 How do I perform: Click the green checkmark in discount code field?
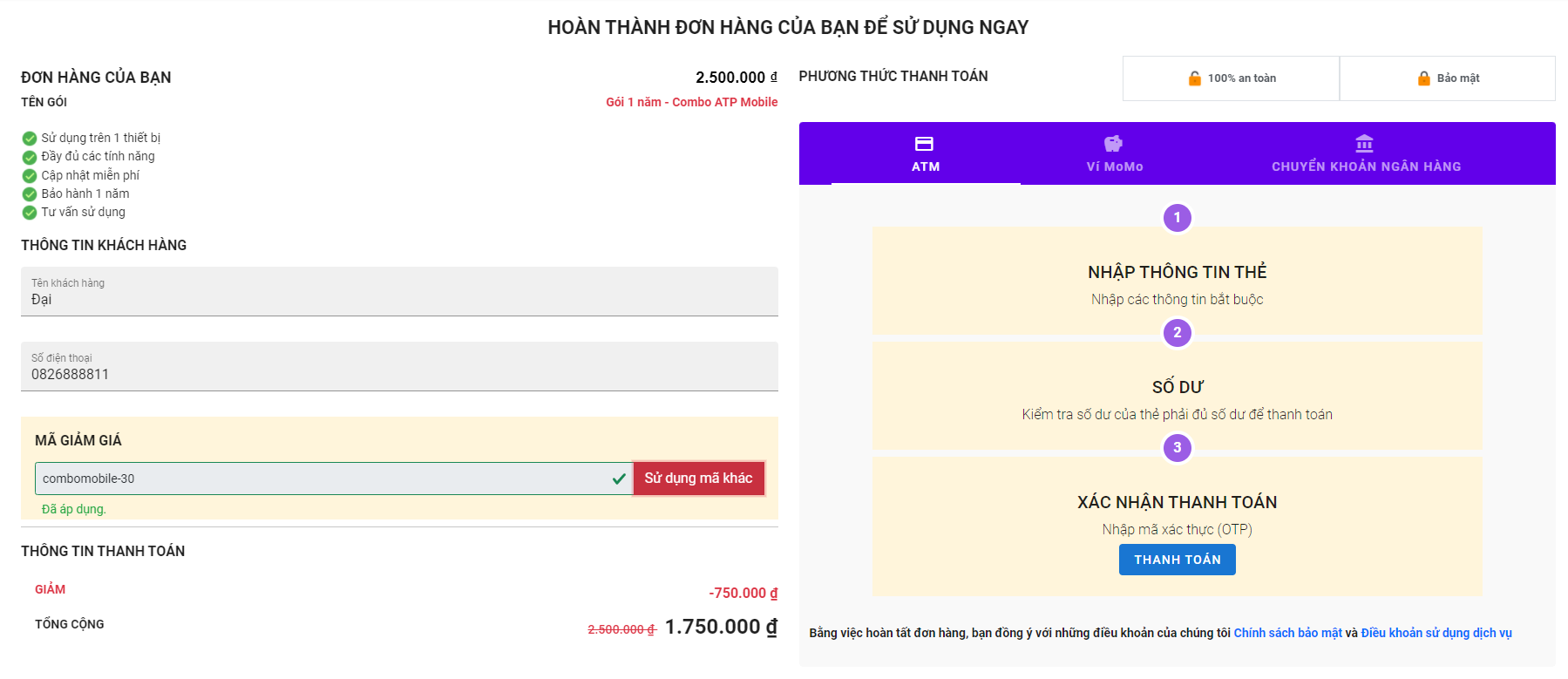pos(618,479)
